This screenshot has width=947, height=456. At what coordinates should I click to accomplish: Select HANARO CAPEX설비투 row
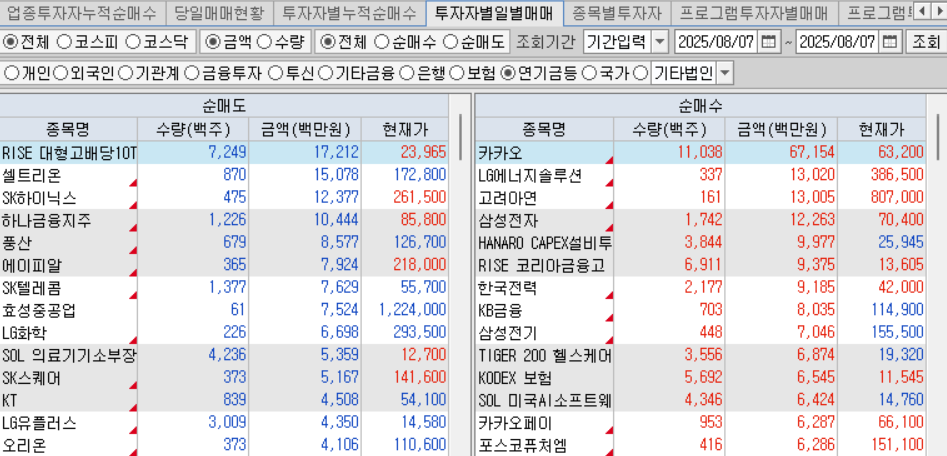click(x=700, y=243)
